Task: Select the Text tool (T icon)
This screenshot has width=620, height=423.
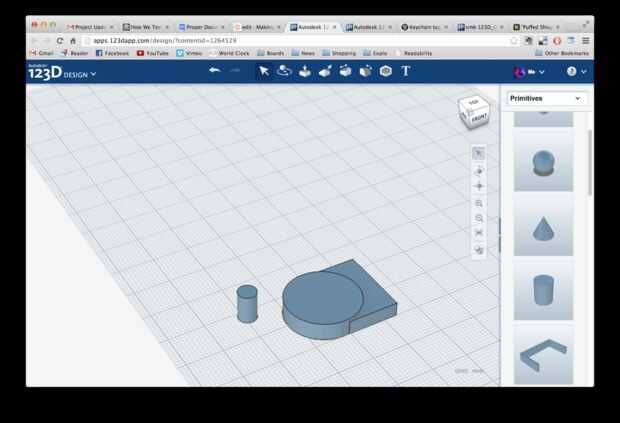Action: [406, 71]
